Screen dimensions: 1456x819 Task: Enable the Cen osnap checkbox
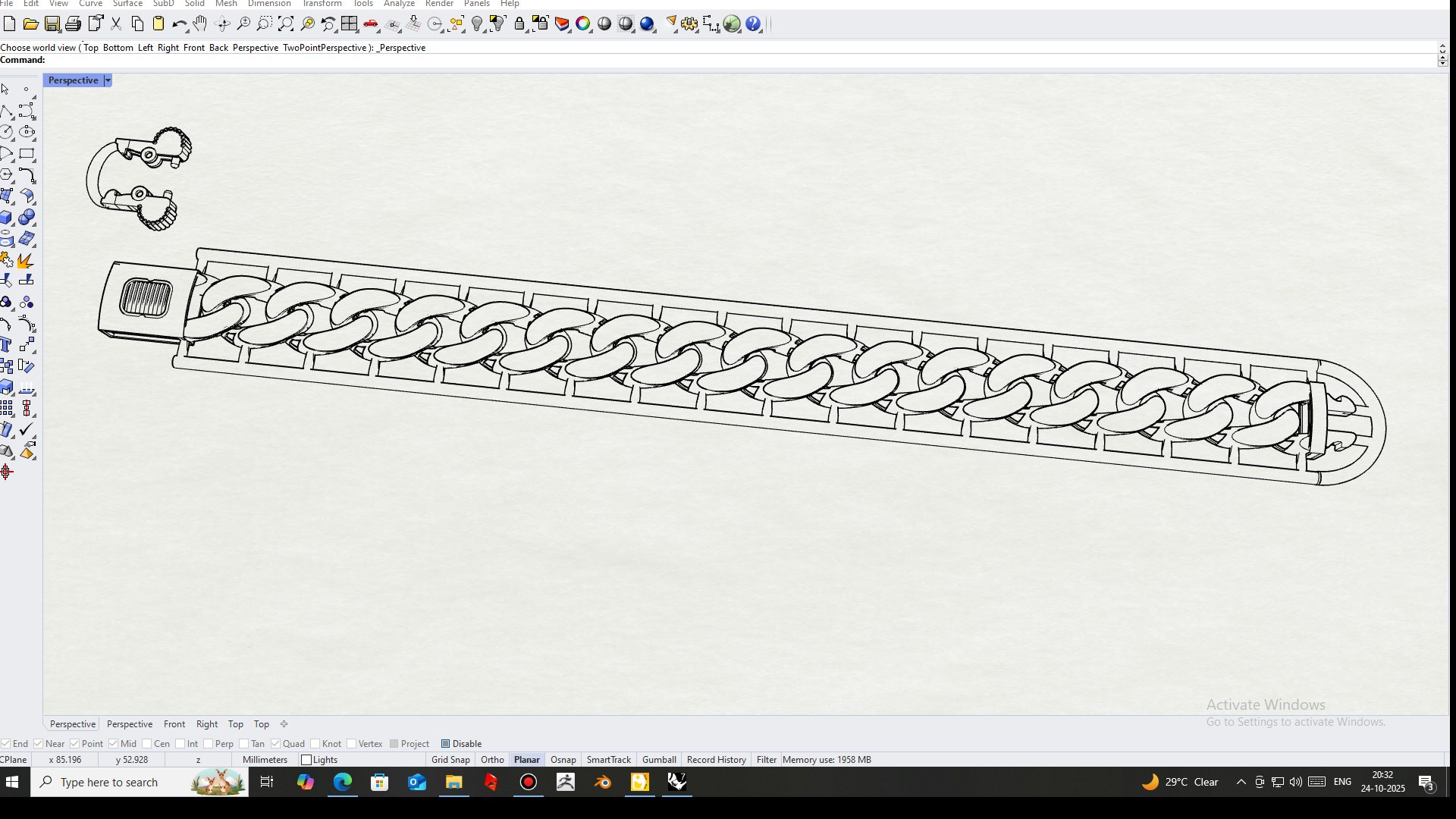click(x=147, y=744)
